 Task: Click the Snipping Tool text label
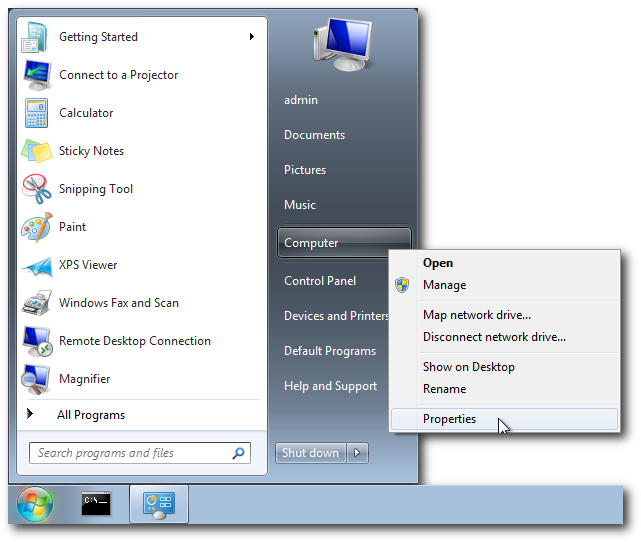pyautogui.click(x=96, y=189)
